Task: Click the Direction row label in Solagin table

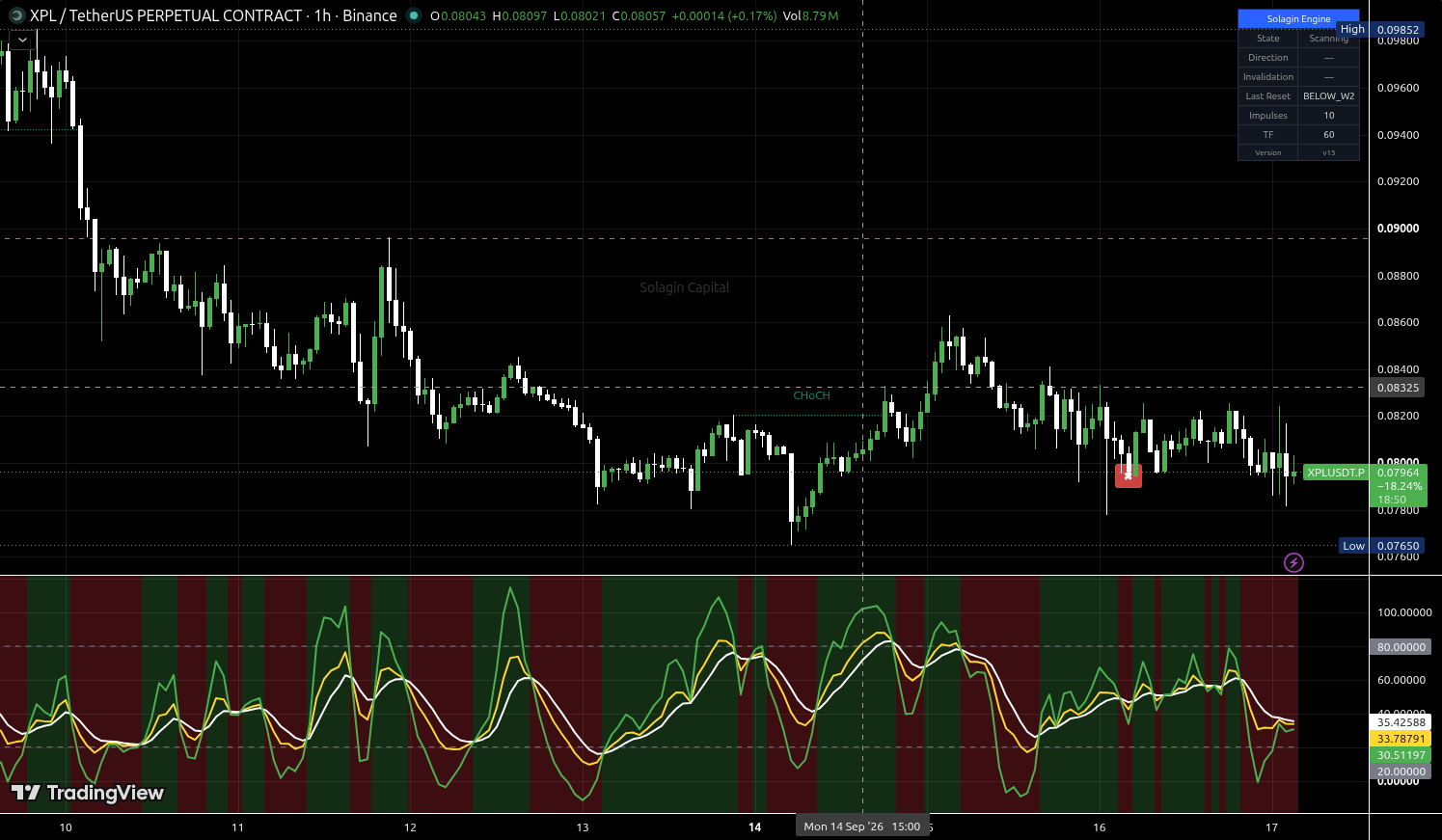Action: pos(1267,58)
